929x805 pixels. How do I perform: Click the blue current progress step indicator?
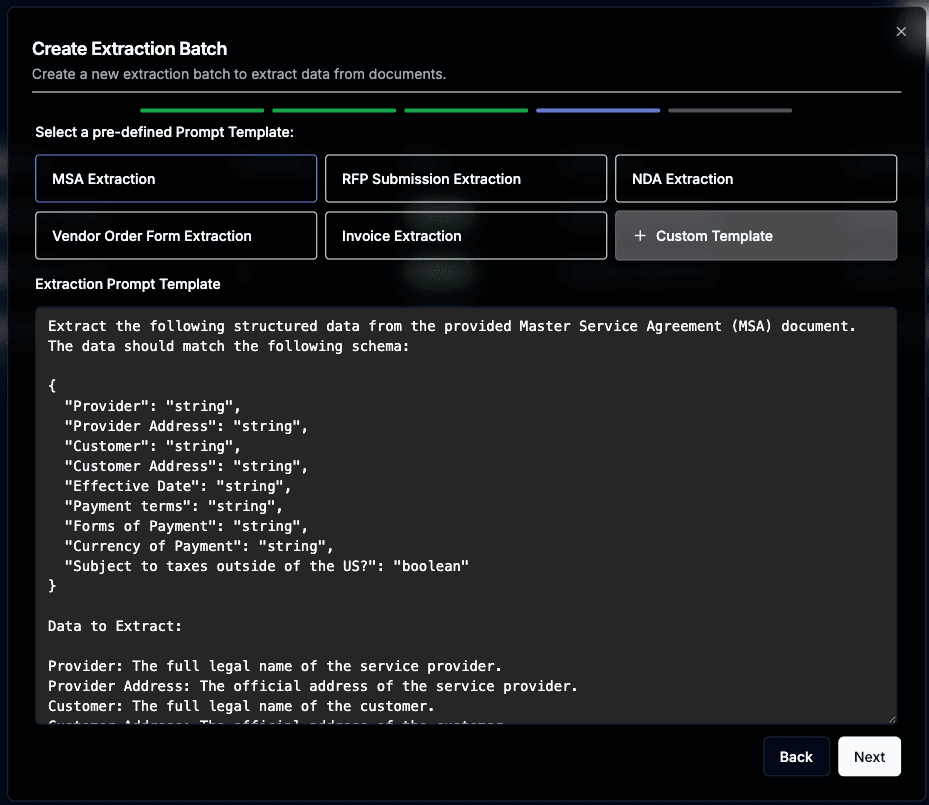pyautogui.click(x=597, y=110)
